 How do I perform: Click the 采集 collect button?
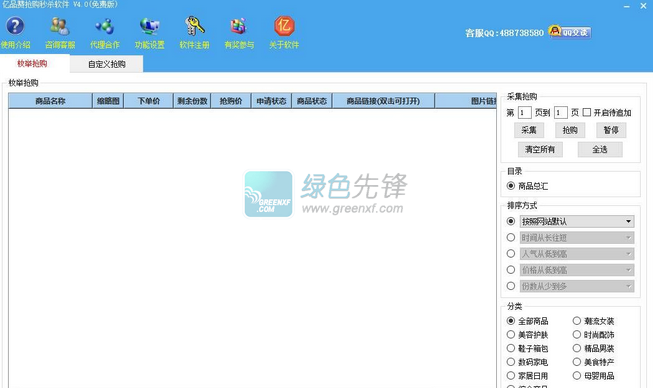529,130
